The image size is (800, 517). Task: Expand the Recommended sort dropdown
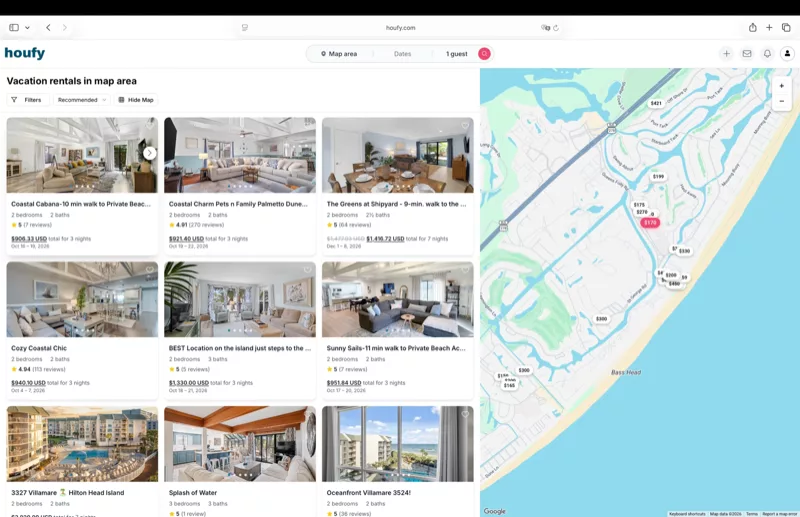(82, 100)
